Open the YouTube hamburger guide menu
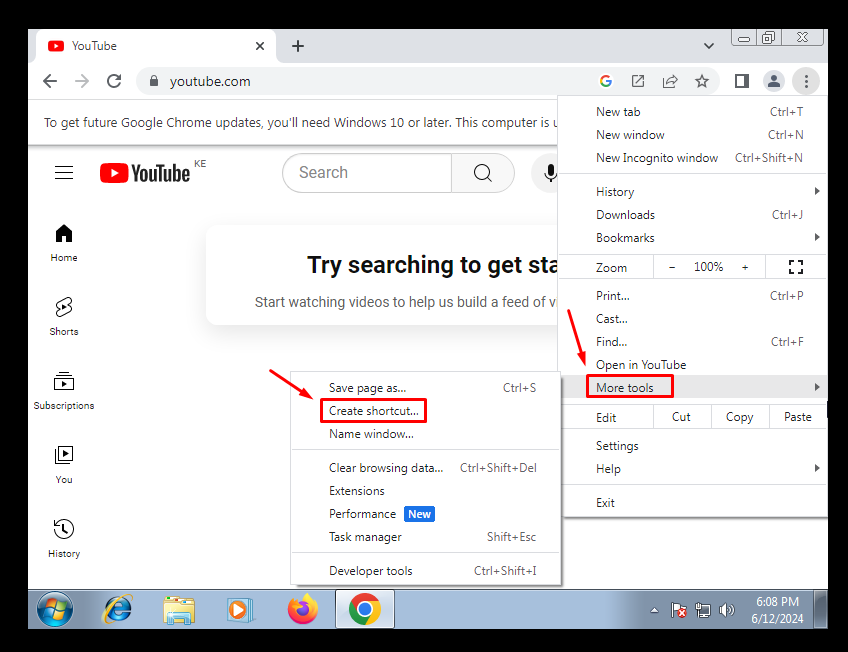 (x=64, y=172)
